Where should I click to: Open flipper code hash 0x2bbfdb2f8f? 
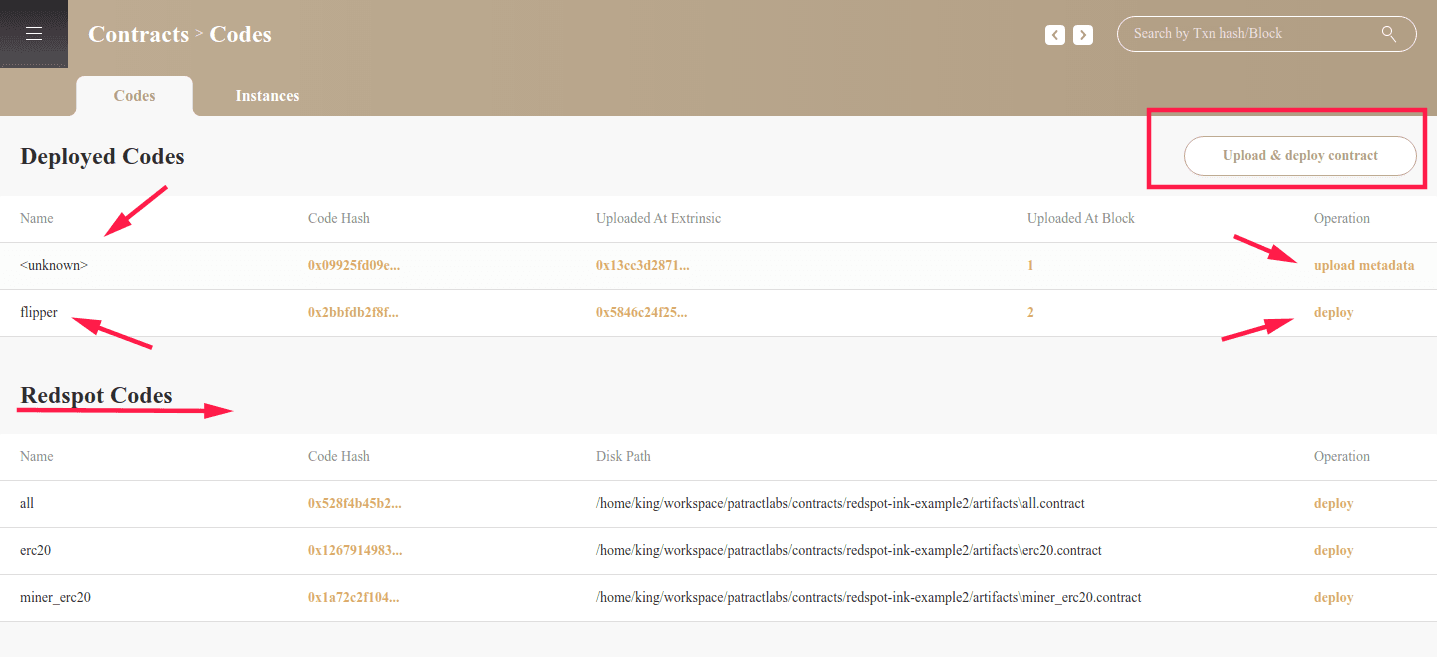[354, 313]
